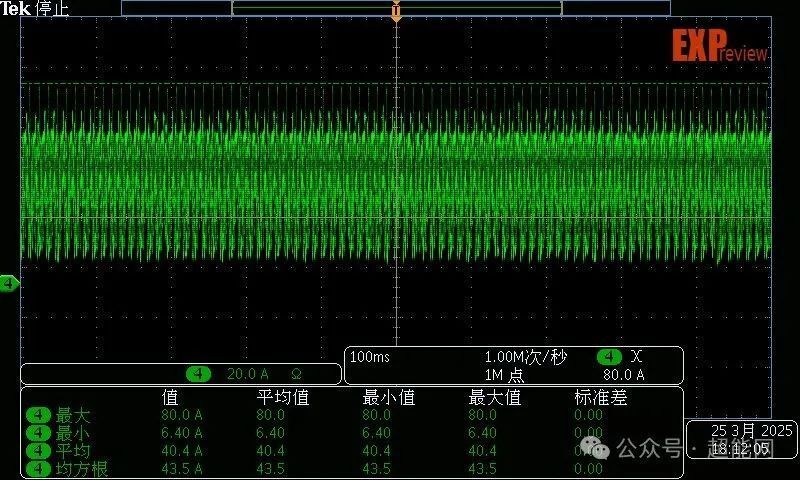This screenshot has width=800, height=480.
Task: Click the channel 4 trigger source badge
Action: [609, 357]
